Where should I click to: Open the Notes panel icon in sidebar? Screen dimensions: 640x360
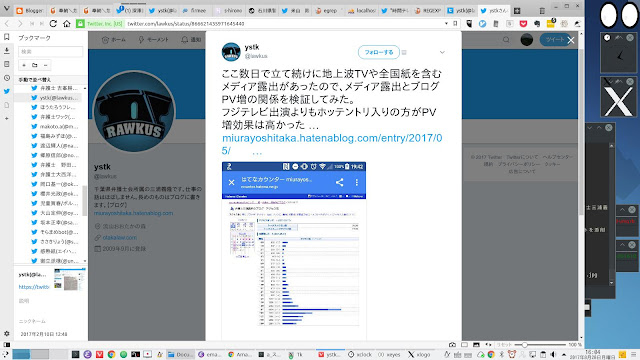tap(7, 64)
